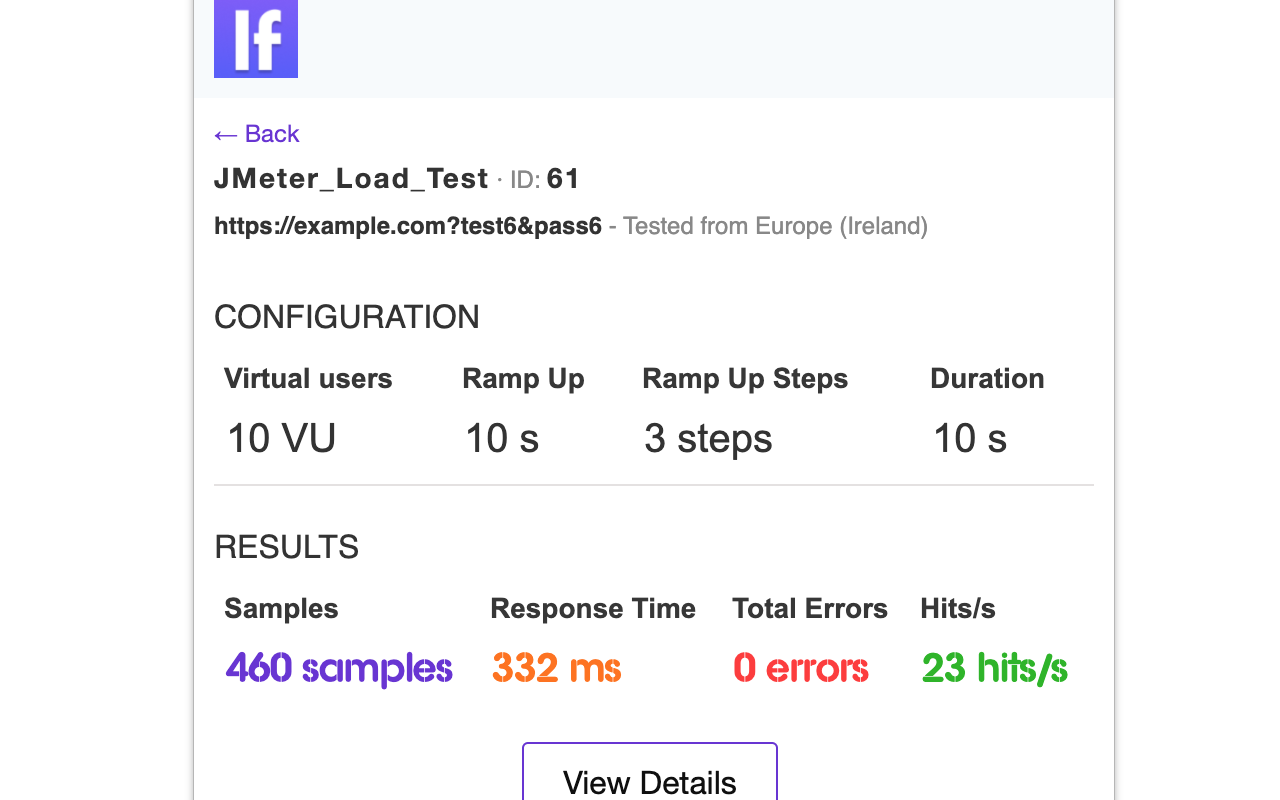This screenshot has width=1280, height=800.
Task: Select the Total Errors column header
Action: tap(810, 608)
